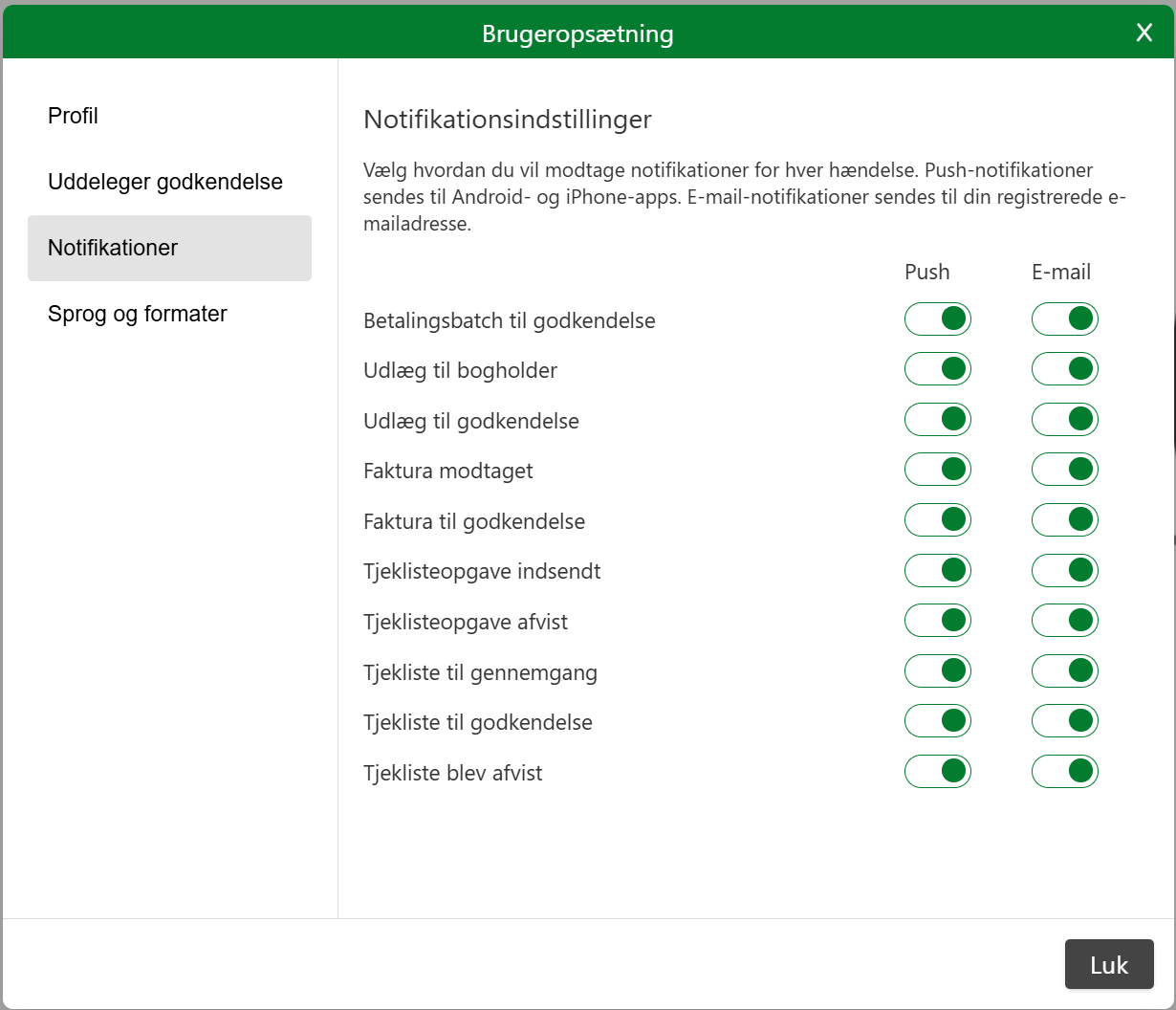Toggle Push for Udlæg til bogholder
The image size is (1176, 1010).
pyautogui.click(x=938, y=369)
